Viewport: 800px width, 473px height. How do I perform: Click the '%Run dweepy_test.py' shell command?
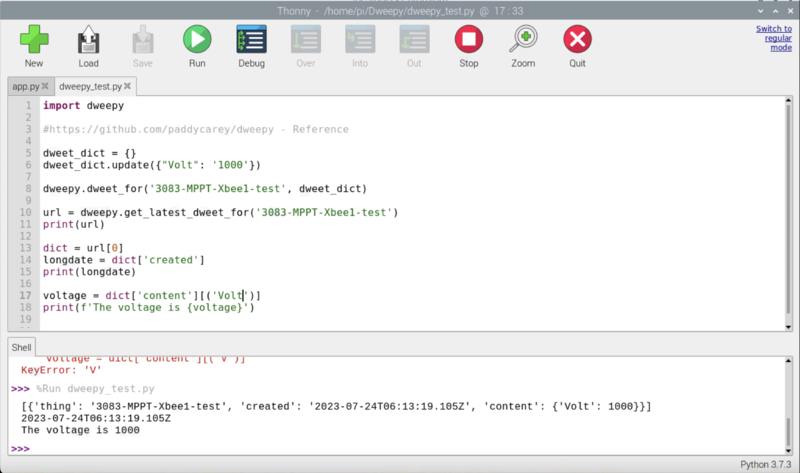tap(95, 389)
